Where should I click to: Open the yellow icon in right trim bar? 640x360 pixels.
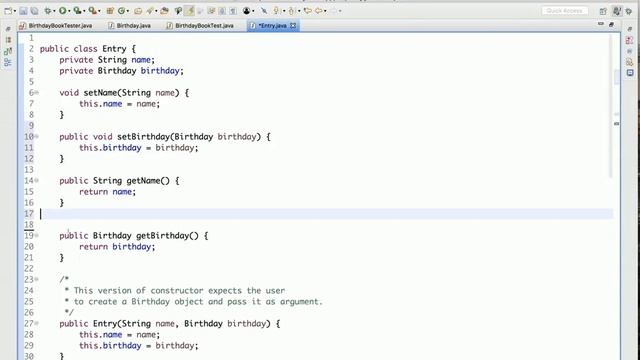[x=629, y=62]
